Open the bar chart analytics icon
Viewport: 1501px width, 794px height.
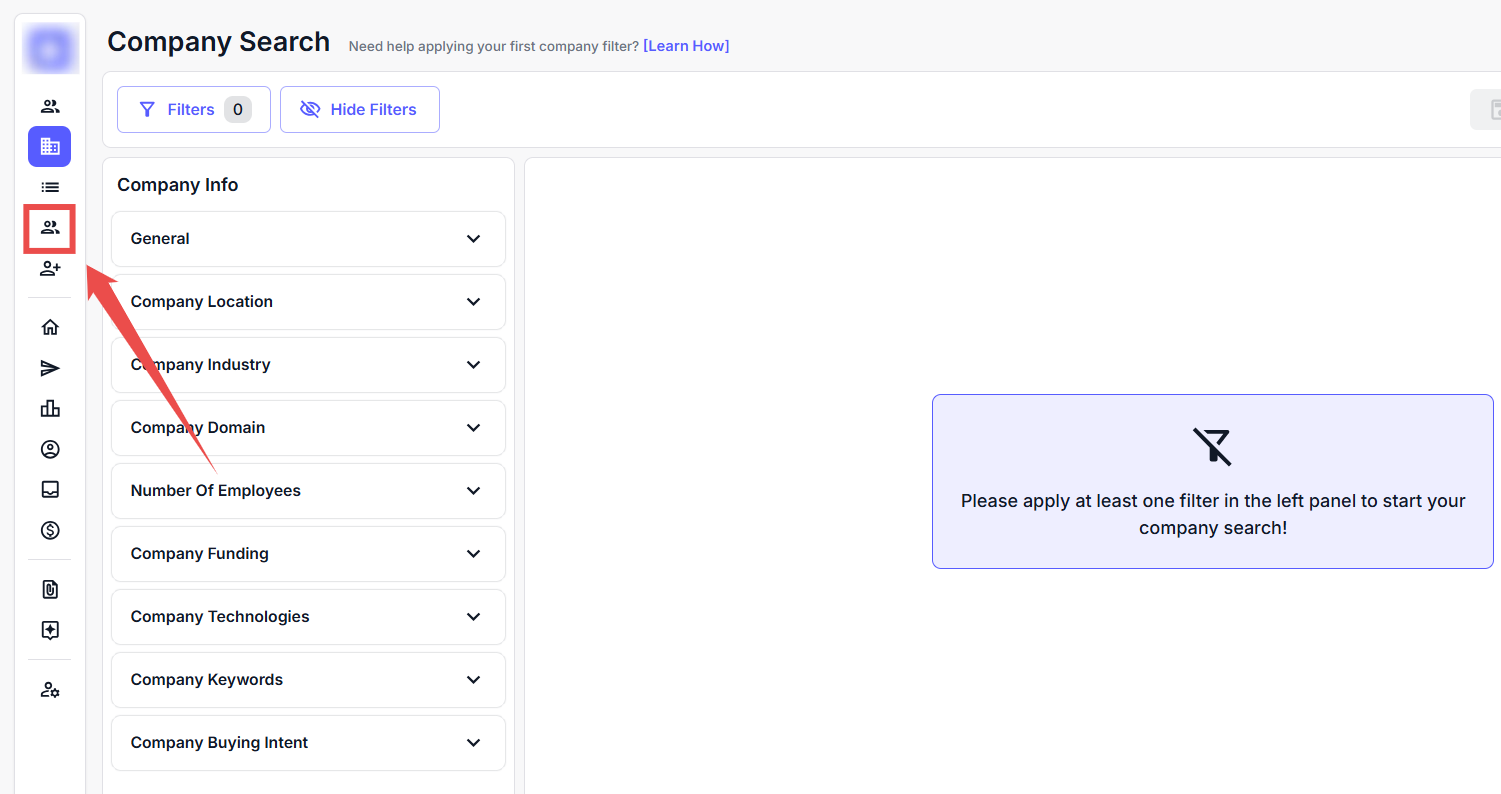tap(50, 408)
